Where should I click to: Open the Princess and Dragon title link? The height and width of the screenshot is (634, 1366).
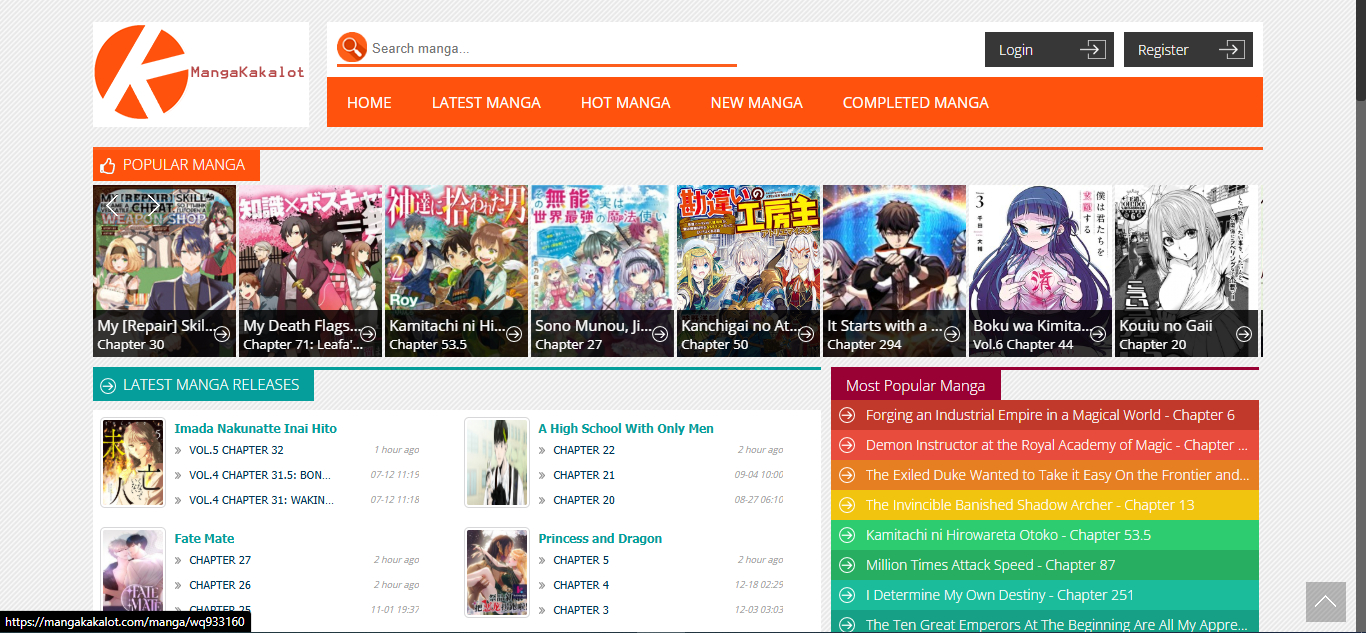coord(600,538)
